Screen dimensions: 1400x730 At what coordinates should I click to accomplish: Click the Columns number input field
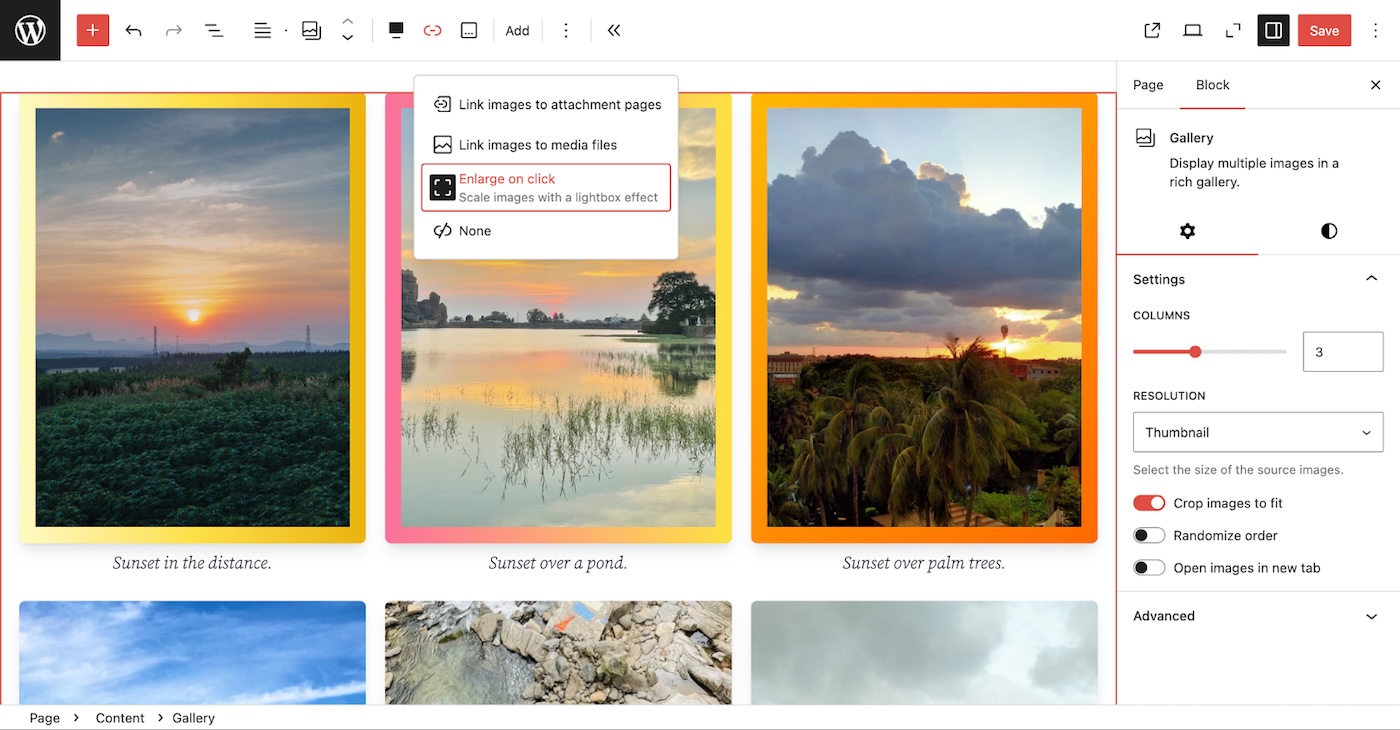point(1342,352)
